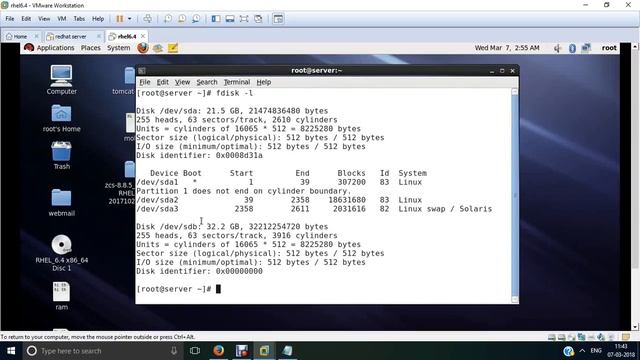The width and height of the screenshot is (640, 360).
Task: Open VMware File menu
Action: (x=10, y=19)
